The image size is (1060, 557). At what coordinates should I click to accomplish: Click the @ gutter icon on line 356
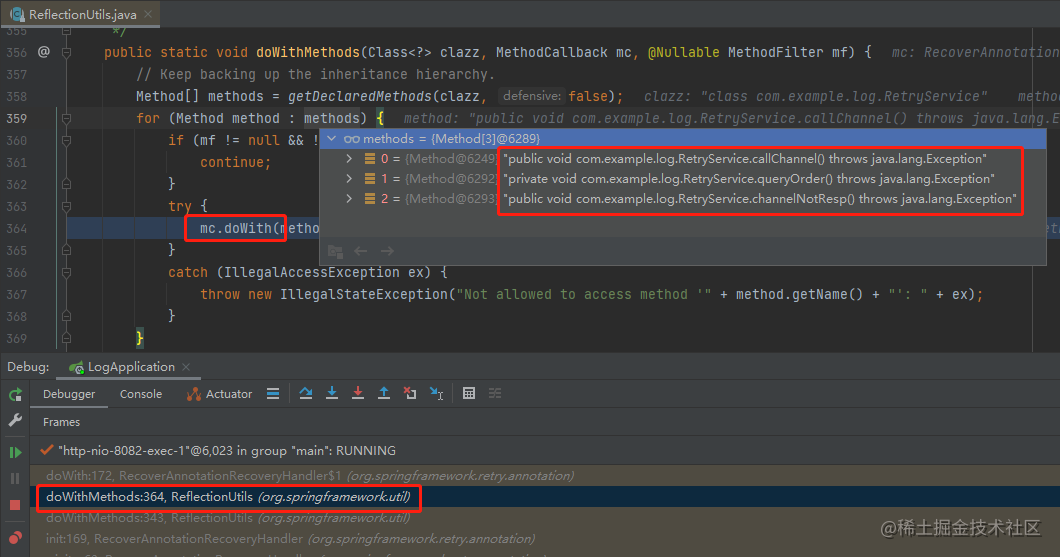tap(44, 52)
